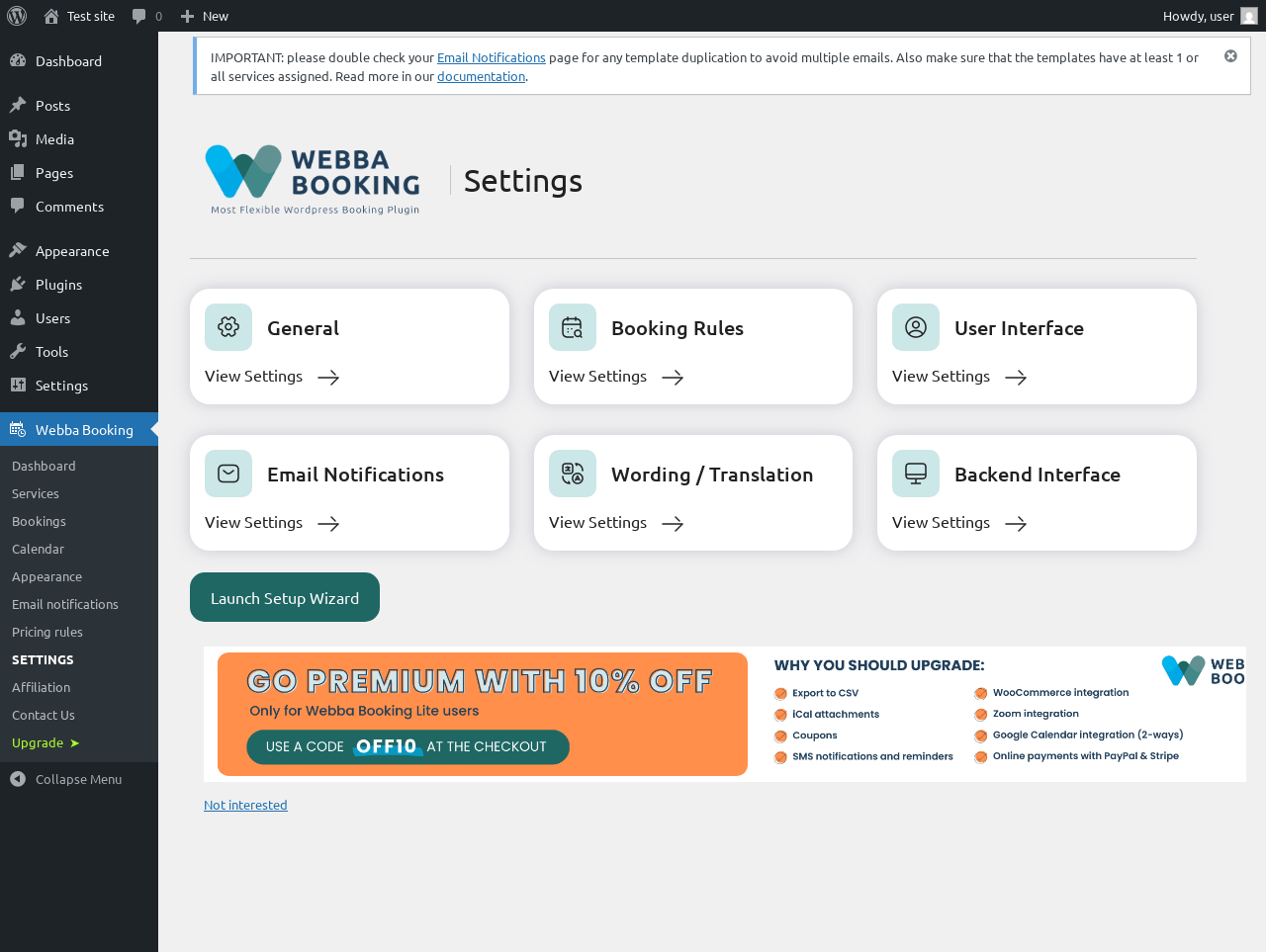Click the Email Notifications envelope icon

click(x=228, y=474)
